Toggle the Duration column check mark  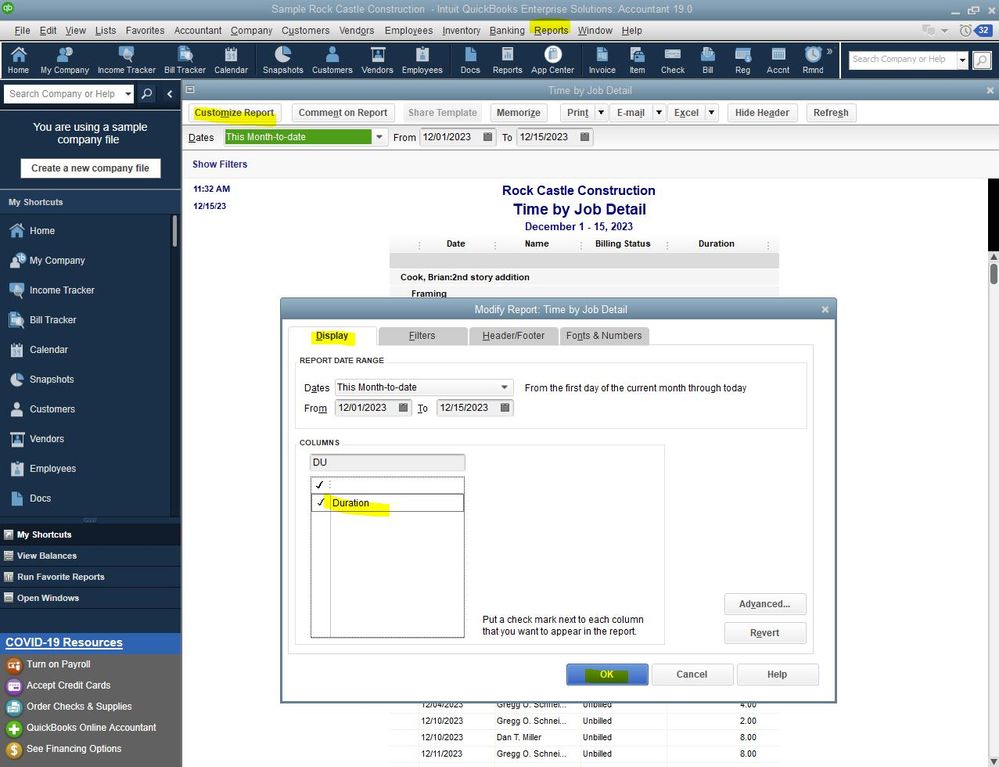coord(320,503)
